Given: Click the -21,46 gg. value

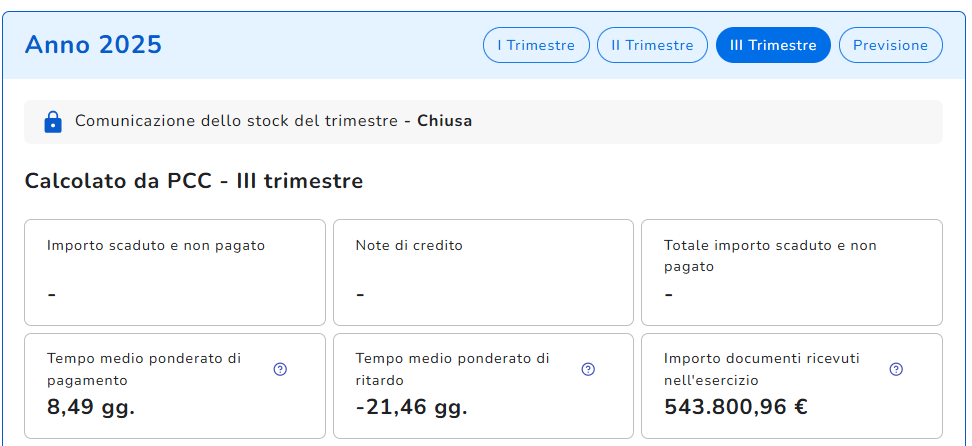Looking at the screenshot, I should tap(411, 407).
